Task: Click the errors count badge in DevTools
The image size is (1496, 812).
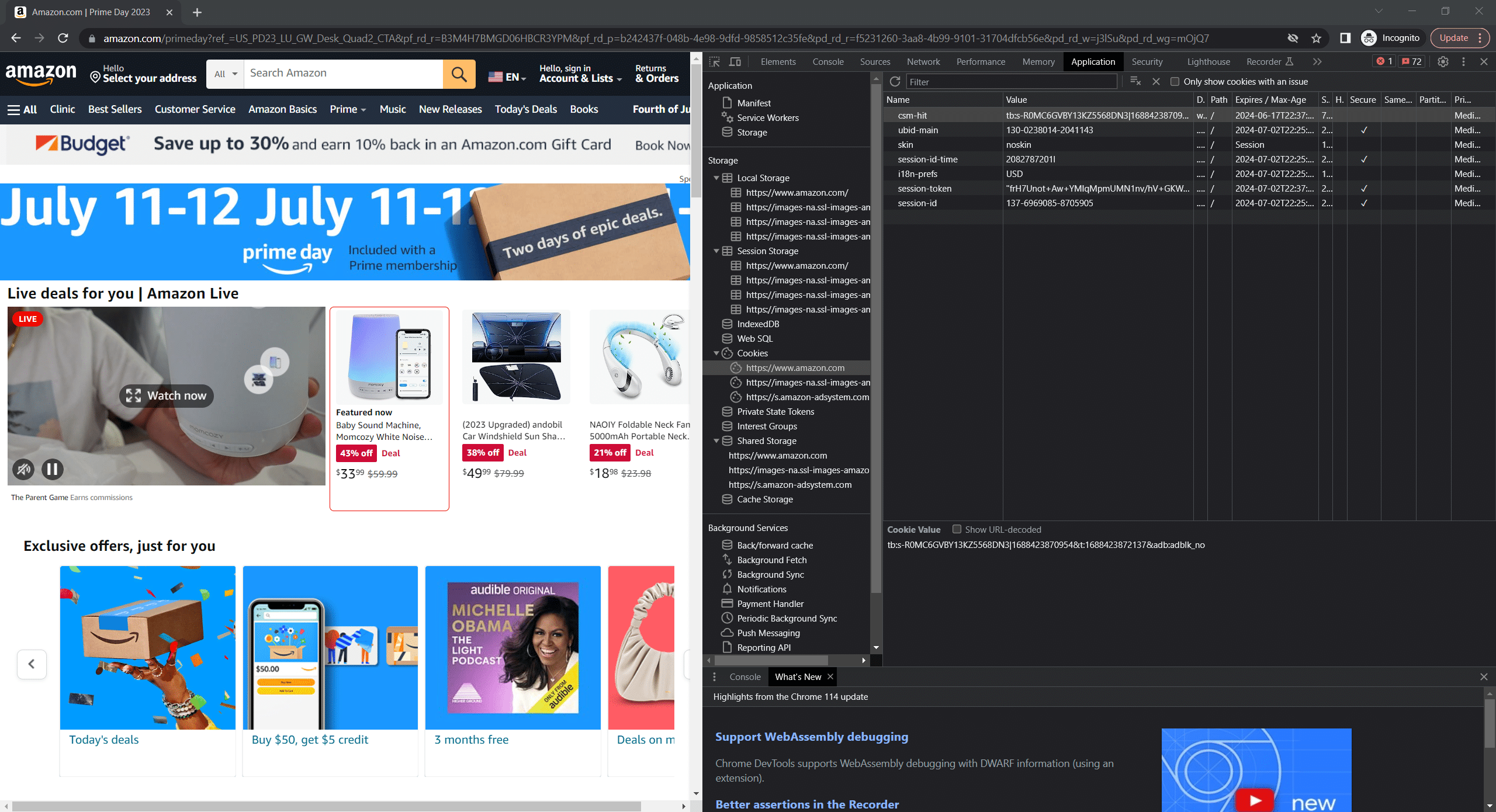Action: point(1384,61)
